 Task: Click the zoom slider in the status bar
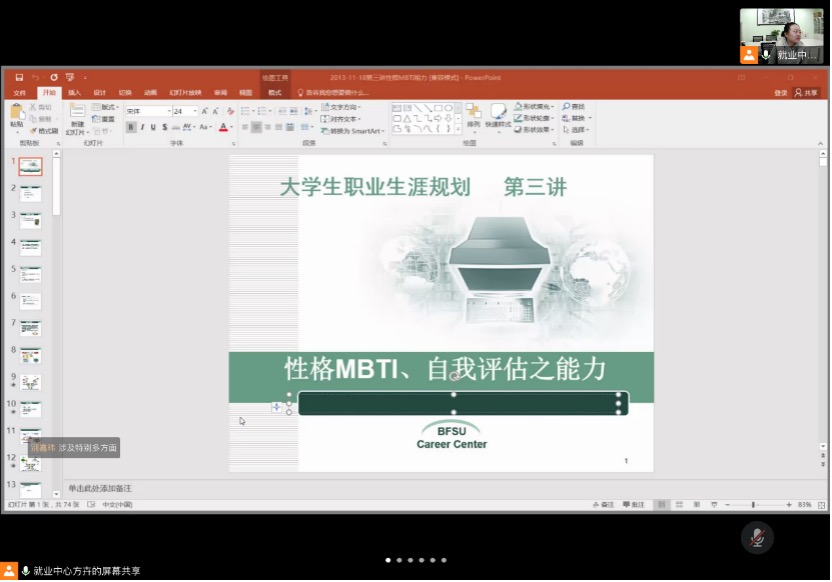(753, 505)
